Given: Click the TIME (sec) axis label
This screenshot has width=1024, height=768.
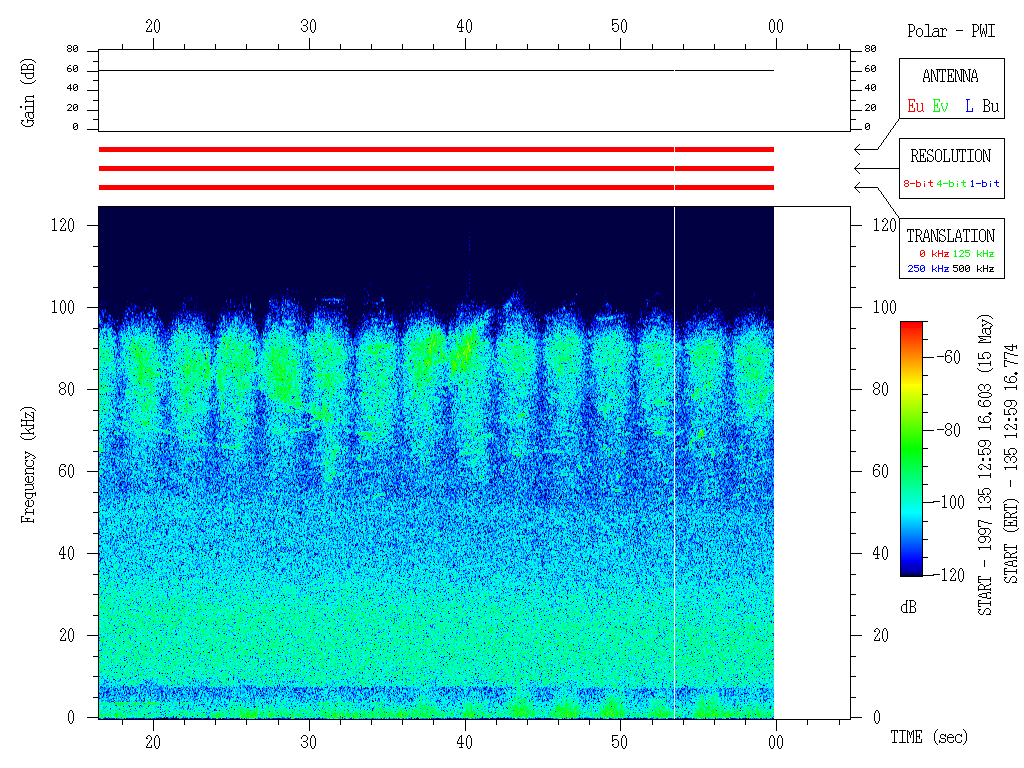Looking at the screenshot, I should pyautogui.click(x=929, y=738).
